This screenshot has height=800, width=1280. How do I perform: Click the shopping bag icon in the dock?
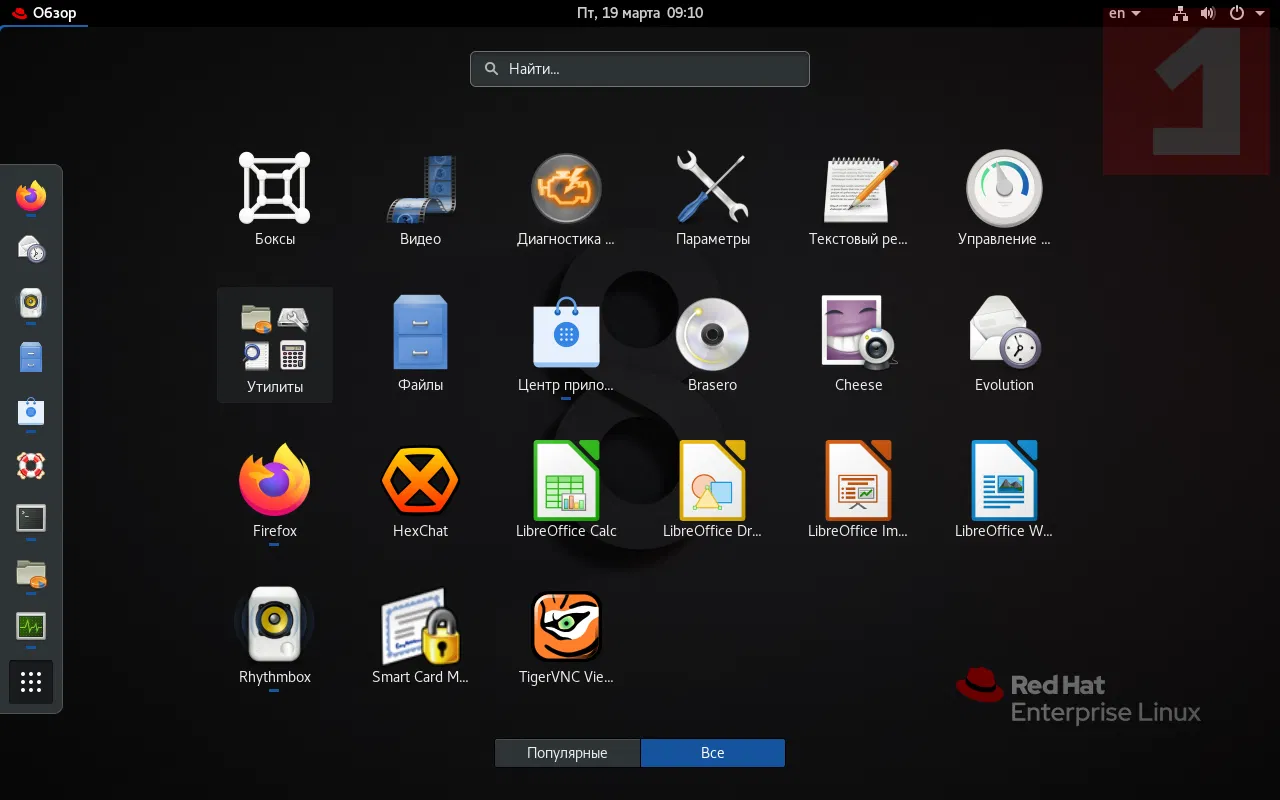click(31, 411)
